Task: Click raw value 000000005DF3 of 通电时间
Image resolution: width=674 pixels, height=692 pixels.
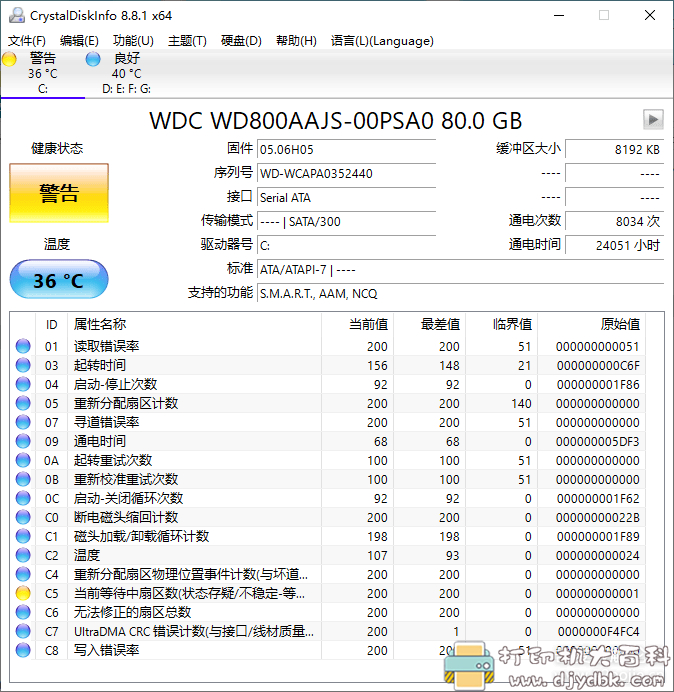Action: (598, 442)
